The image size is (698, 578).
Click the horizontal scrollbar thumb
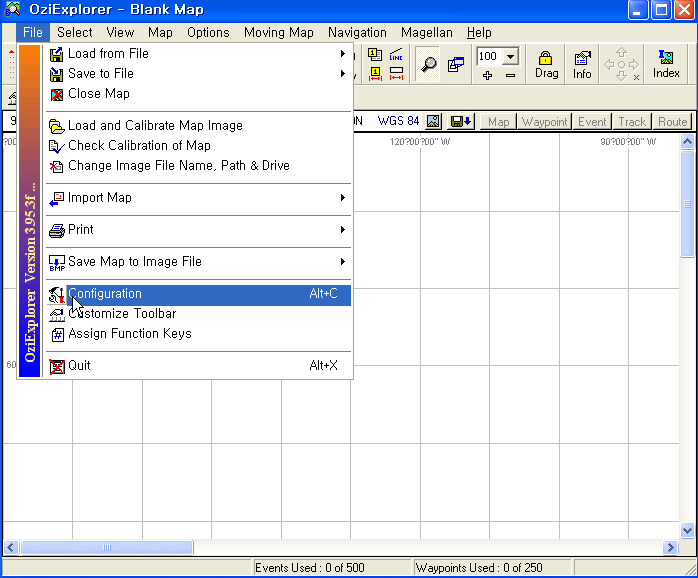coord(107,547)
